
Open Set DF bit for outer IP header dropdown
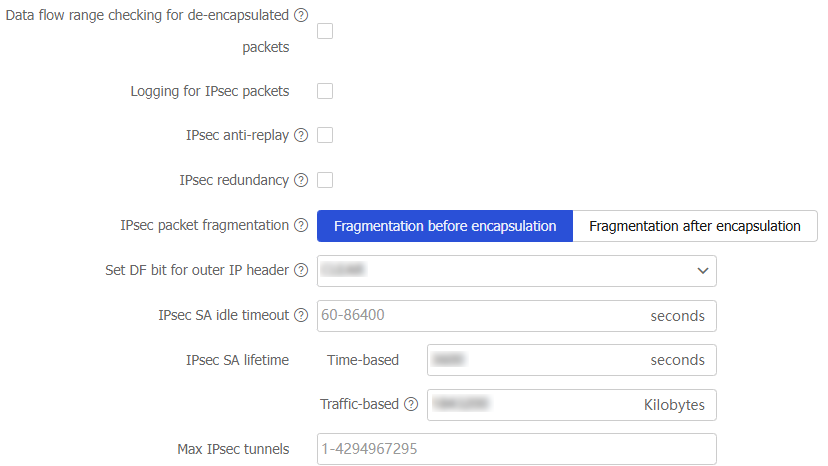click(500, 270)
